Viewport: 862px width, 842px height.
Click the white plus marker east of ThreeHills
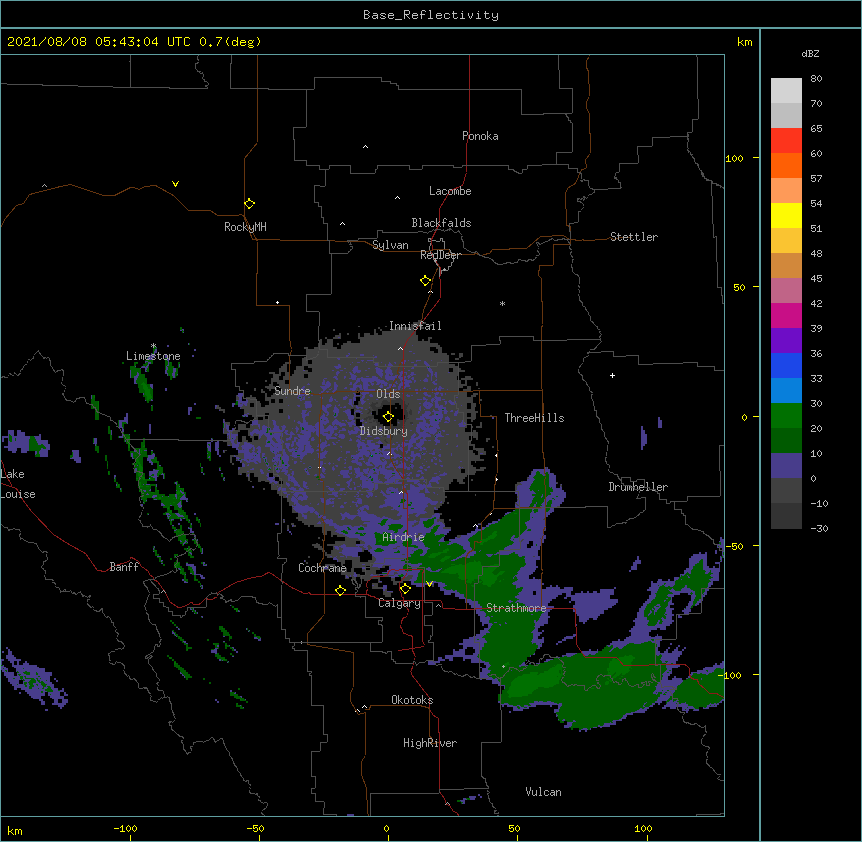(x=612, y=375)
